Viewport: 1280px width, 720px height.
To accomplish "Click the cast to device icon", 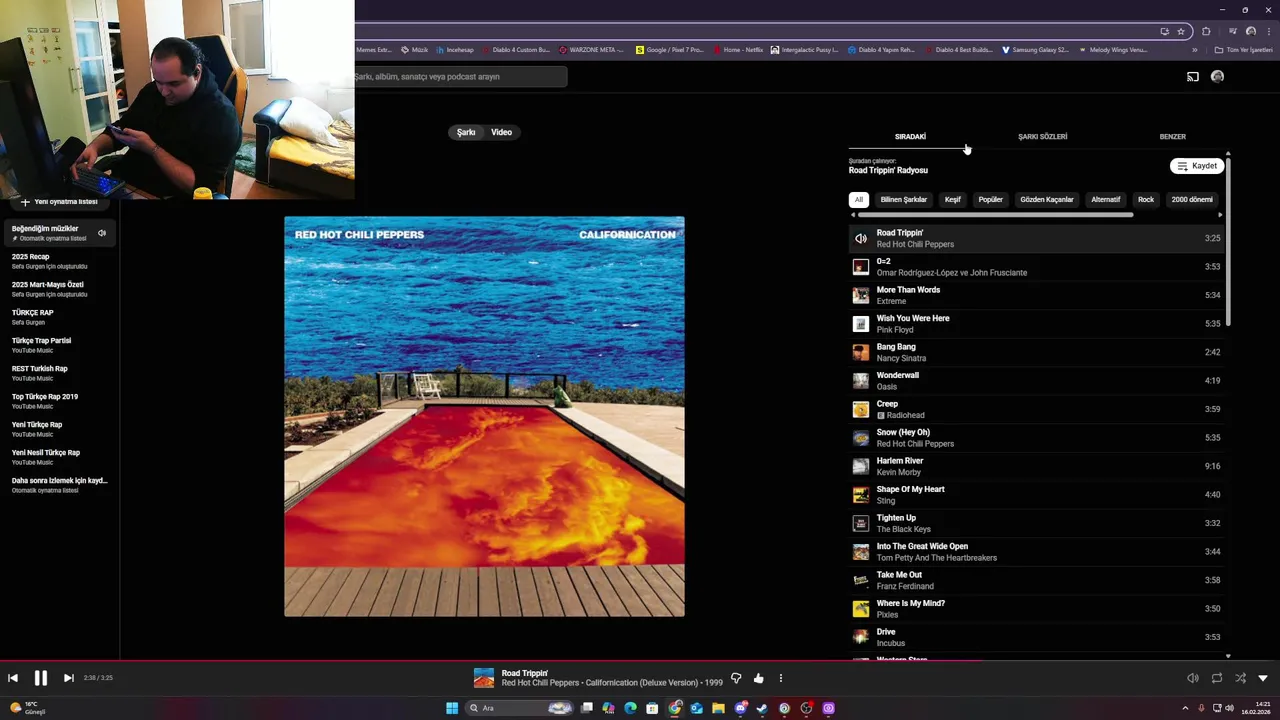I will pos(1192,76).
